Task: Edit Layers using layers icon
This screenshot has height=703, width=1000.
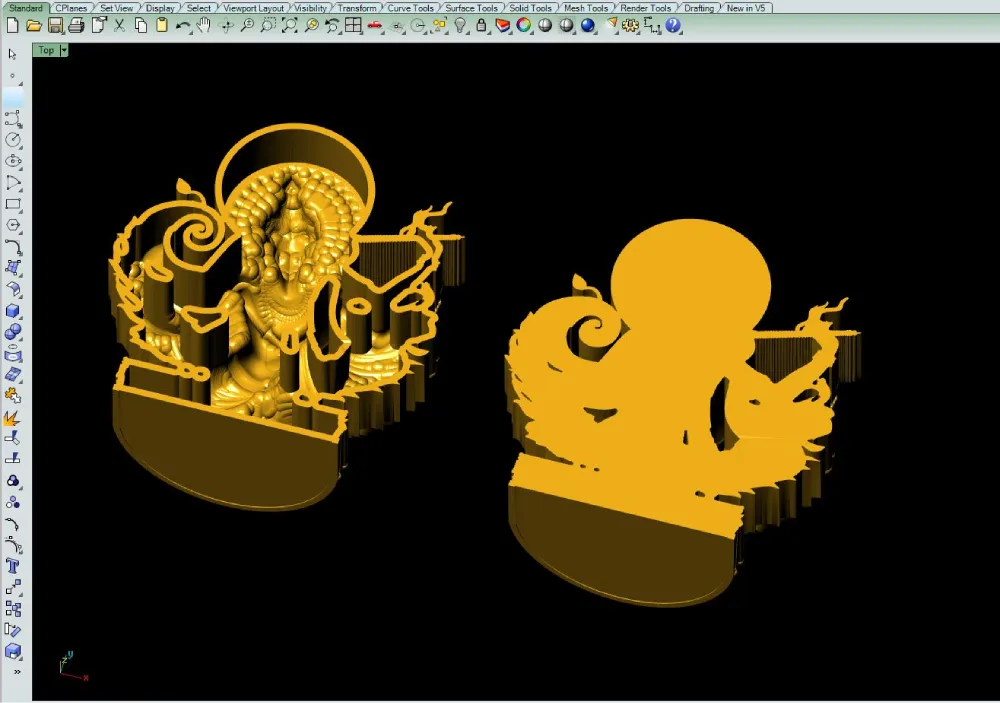Action: [503, 26]
